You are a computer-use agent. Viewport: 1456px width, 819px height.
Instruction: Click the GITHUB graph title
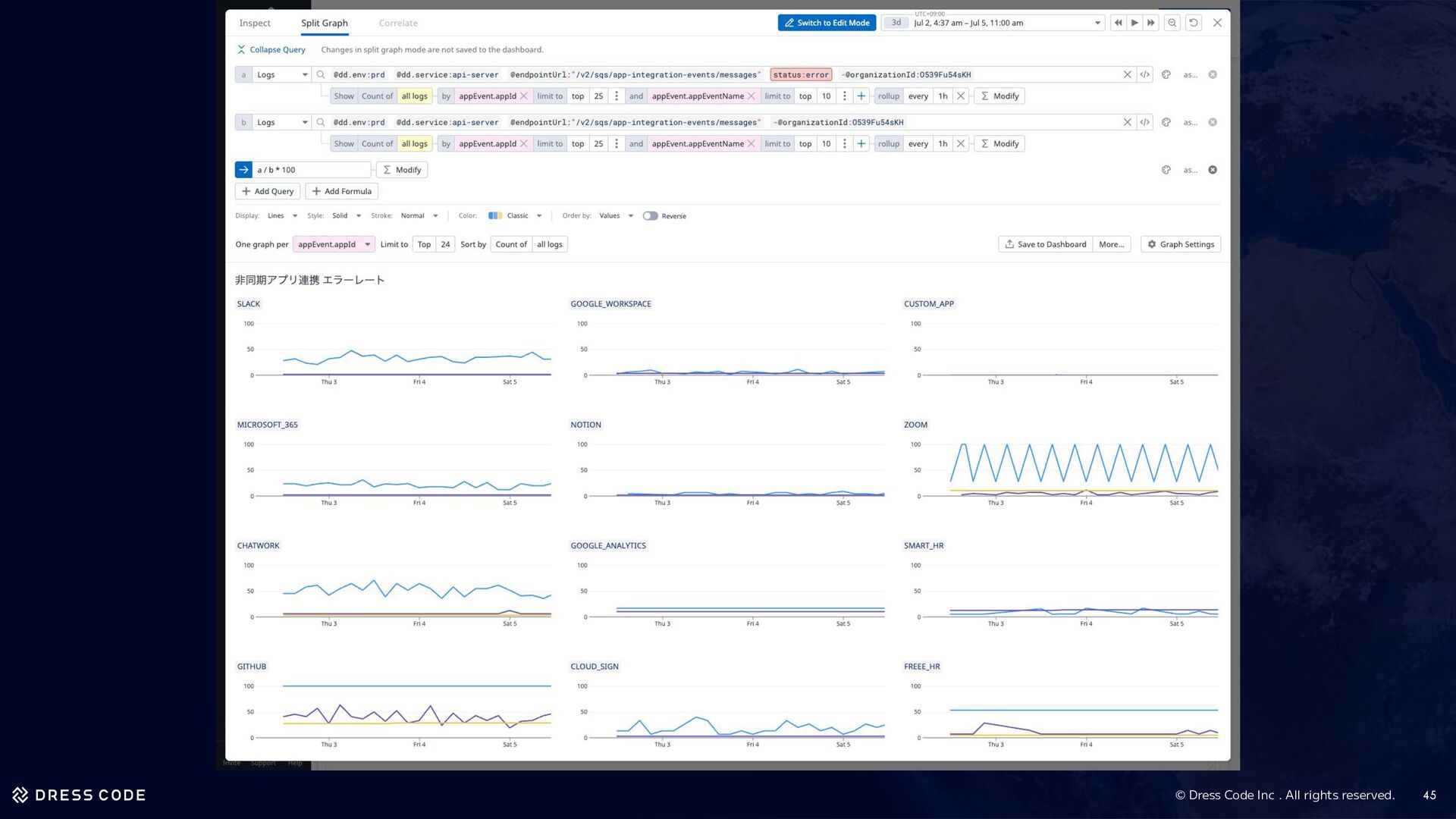coord(252,667)
